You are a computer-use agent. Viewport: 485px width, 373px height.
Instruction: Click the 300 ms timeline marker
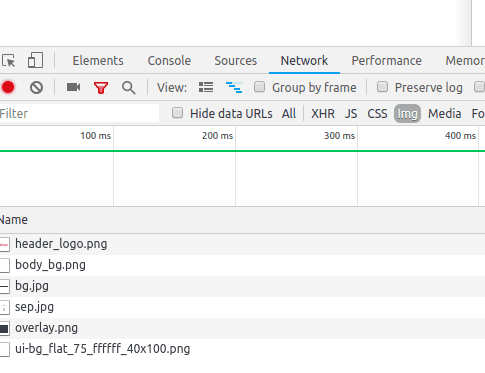pyautogui.click(x=339, y=136)
